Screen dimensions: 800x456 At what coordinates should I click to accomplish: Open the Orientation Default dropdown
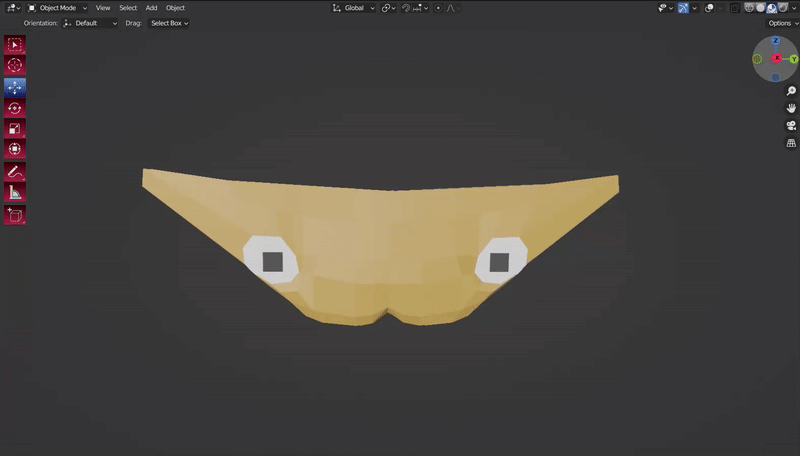[x=90, y=23]
